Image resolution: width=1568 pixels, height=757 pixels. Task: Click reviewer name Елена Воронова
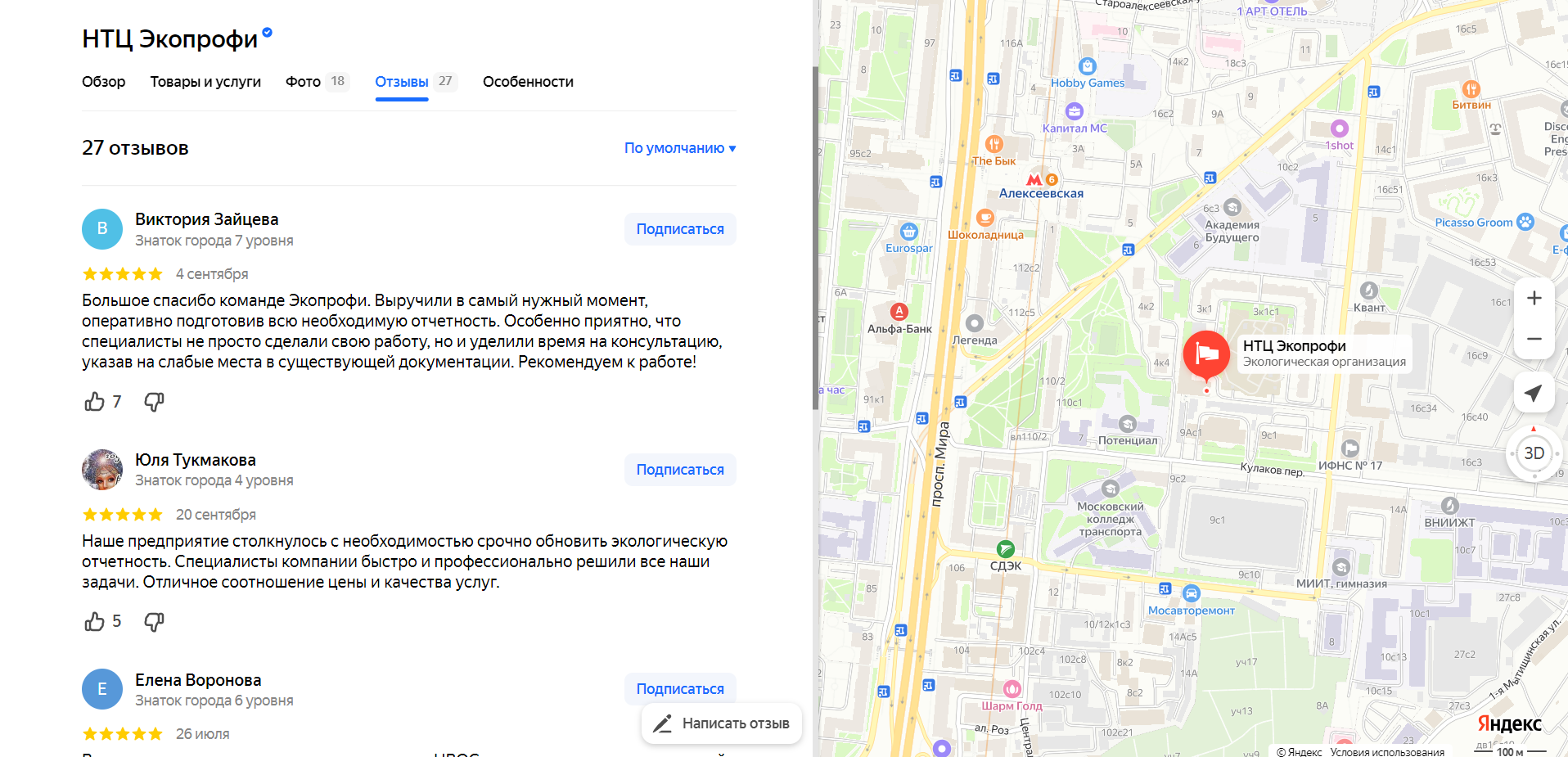tap(198, 680)
